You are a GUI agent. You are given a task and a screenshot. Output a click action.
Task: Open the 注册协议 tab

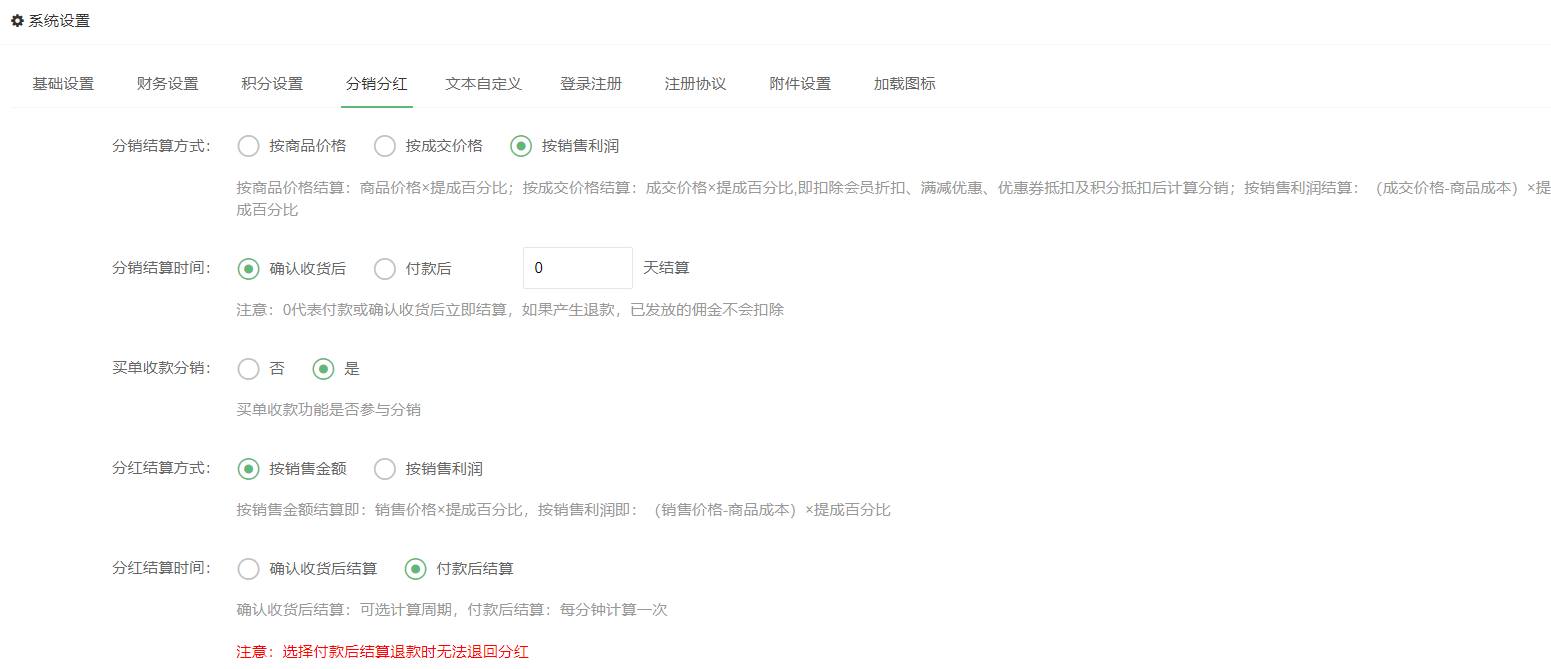[x=695, y=84]
